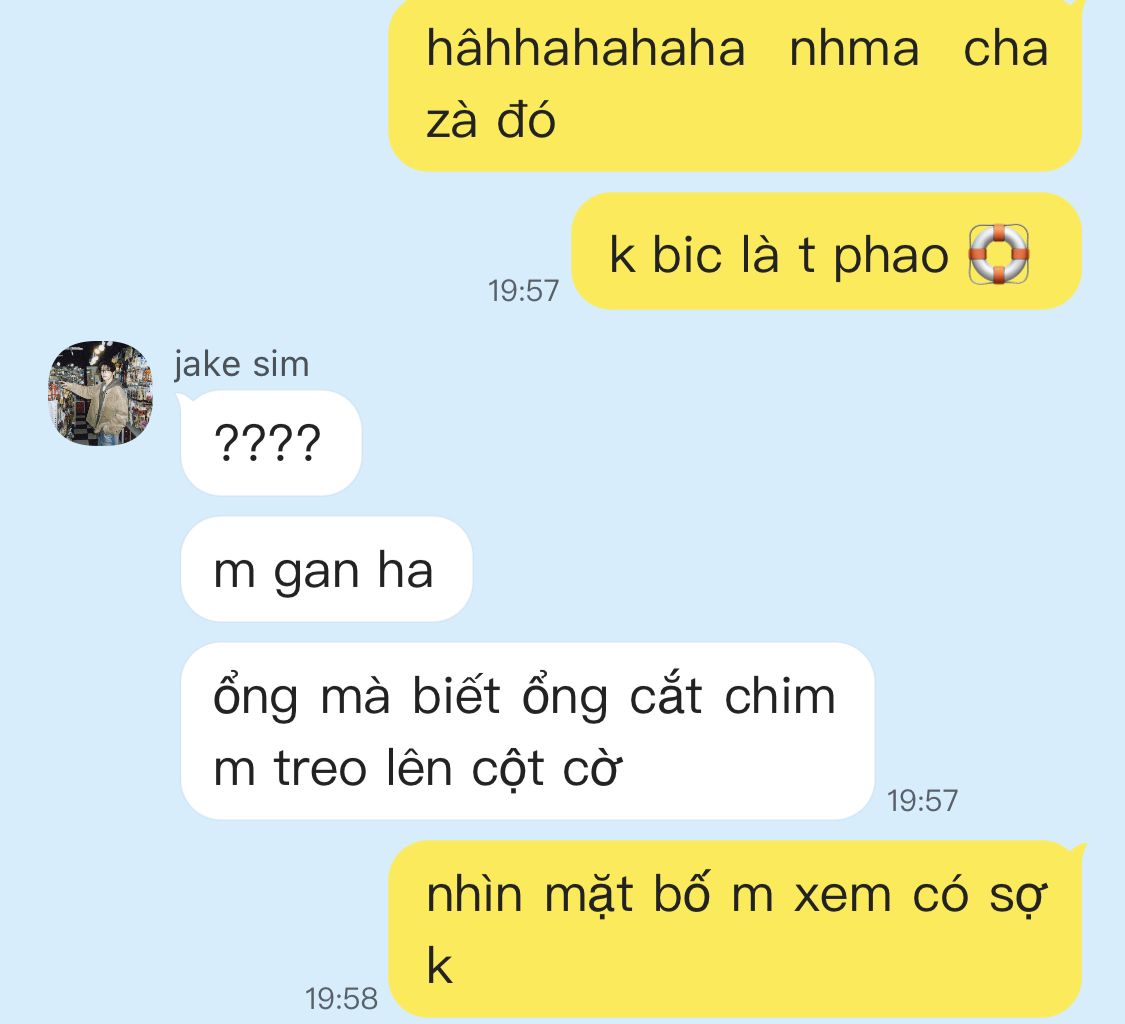
Task: Select the "hâhhahahaha nhma cha" message bubble
Action: coord(735,83)
